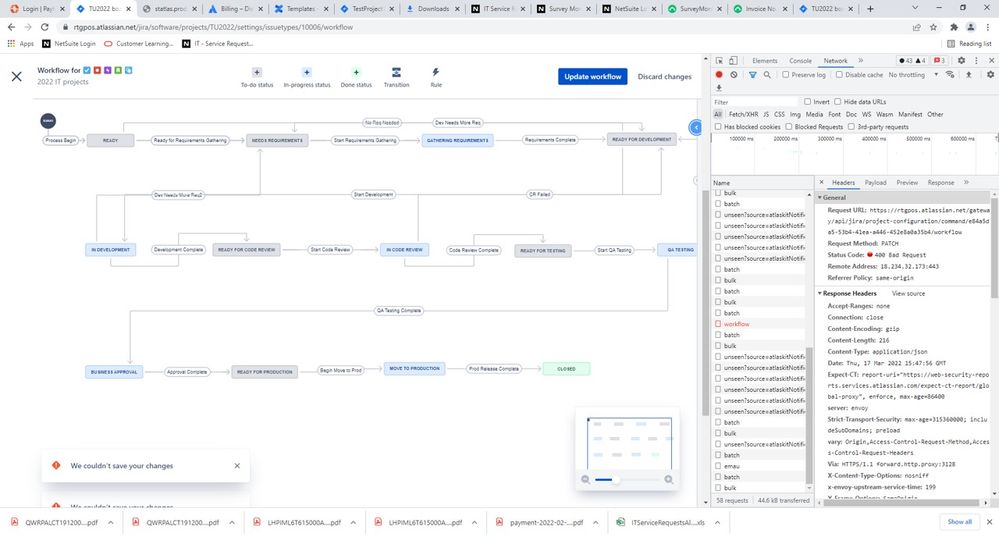Open DevTools settings gear
999x537 pixels.
pyautogui.click(x=961, y=61)
